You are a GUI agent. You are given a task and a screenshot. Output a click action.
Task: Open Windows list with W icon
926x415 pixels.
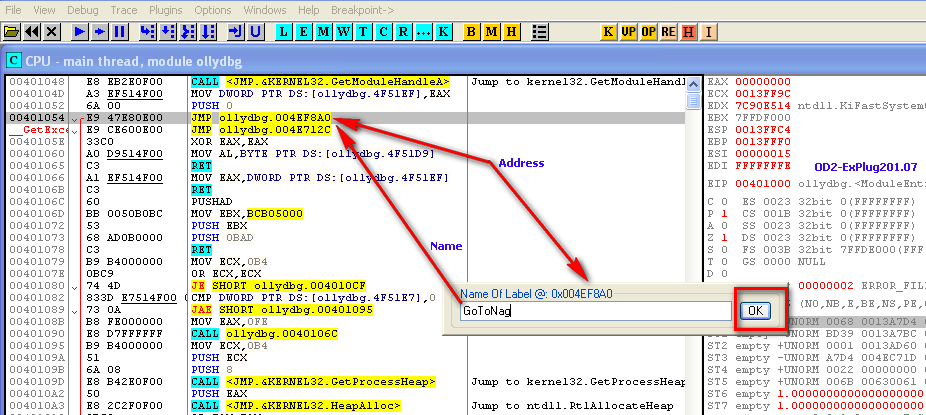344,32
